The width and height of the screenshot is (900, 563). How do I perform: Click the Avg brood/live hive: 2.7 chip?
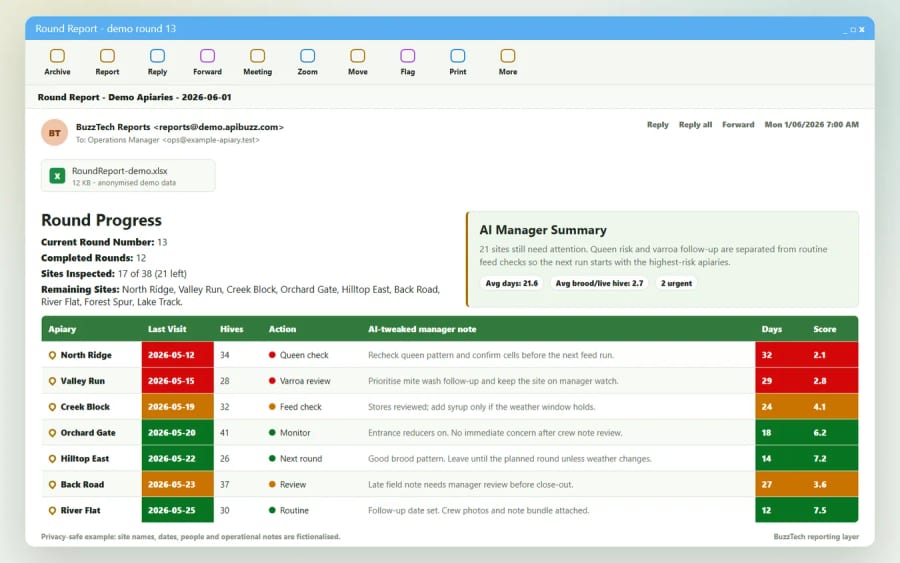pos(599,283)
